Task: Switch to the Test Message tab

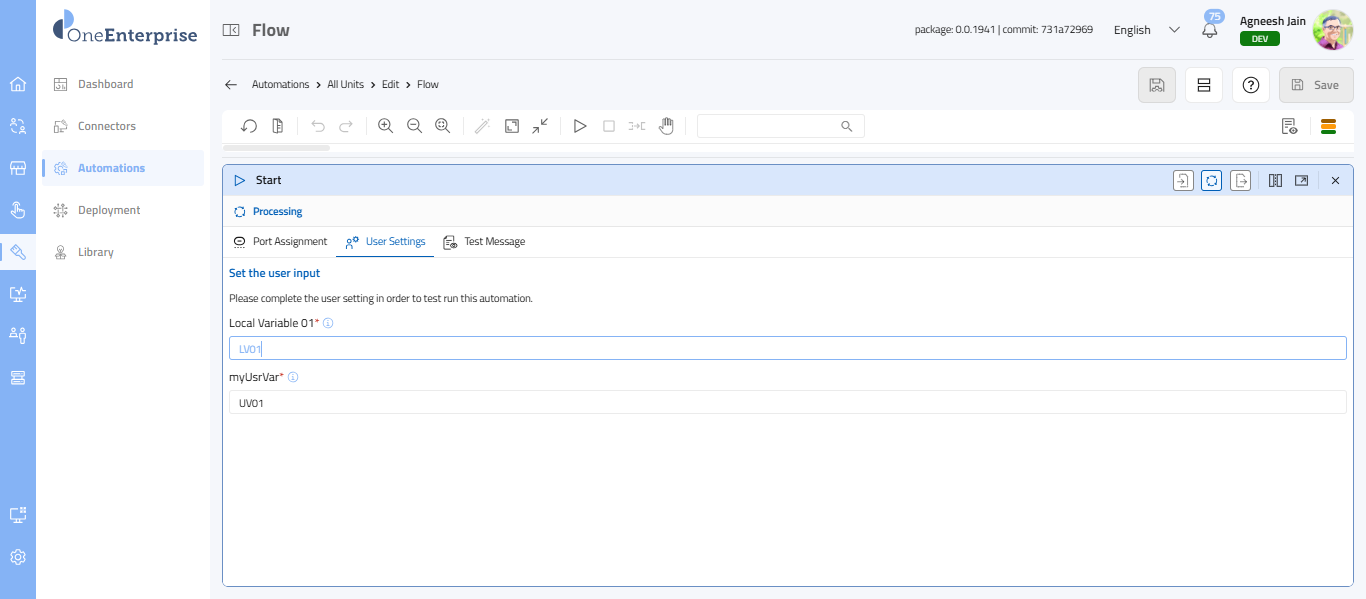Action: coord(484,242)
